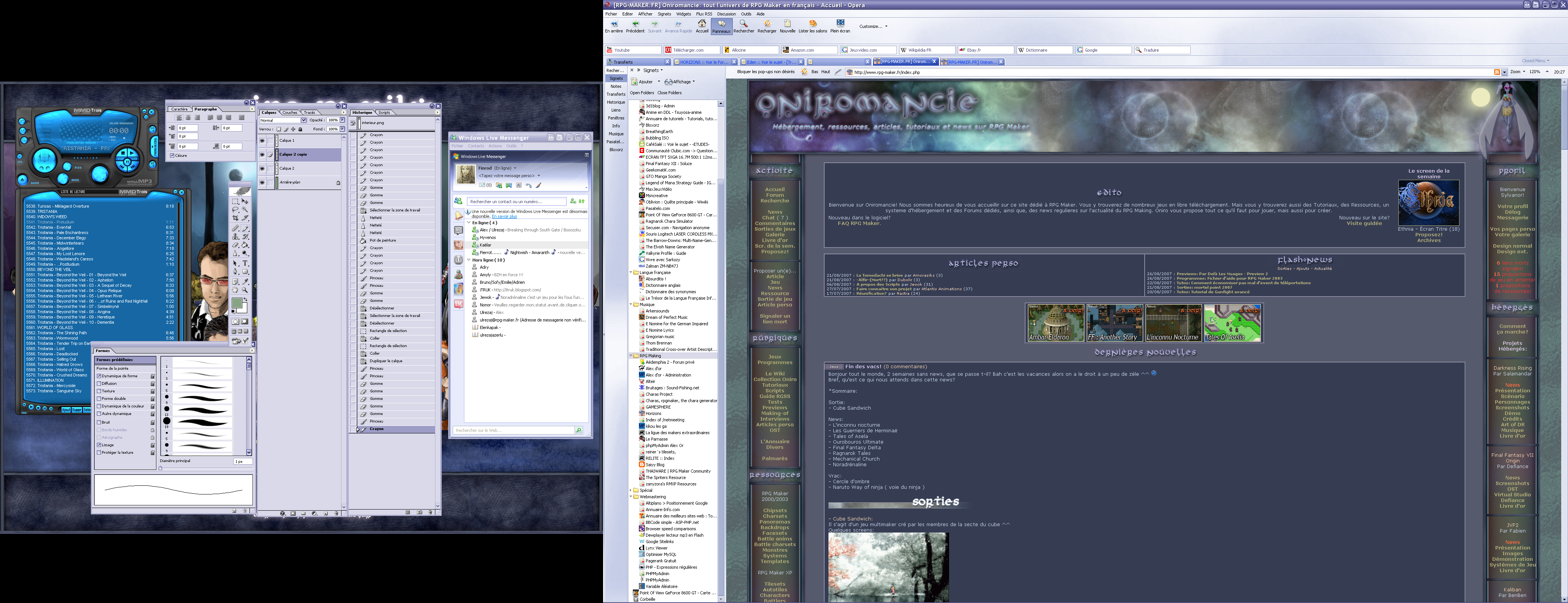1568x603 pixels.
Task: Open the Ambar Eldaron game thumbnail
Action: point(1055,323)
